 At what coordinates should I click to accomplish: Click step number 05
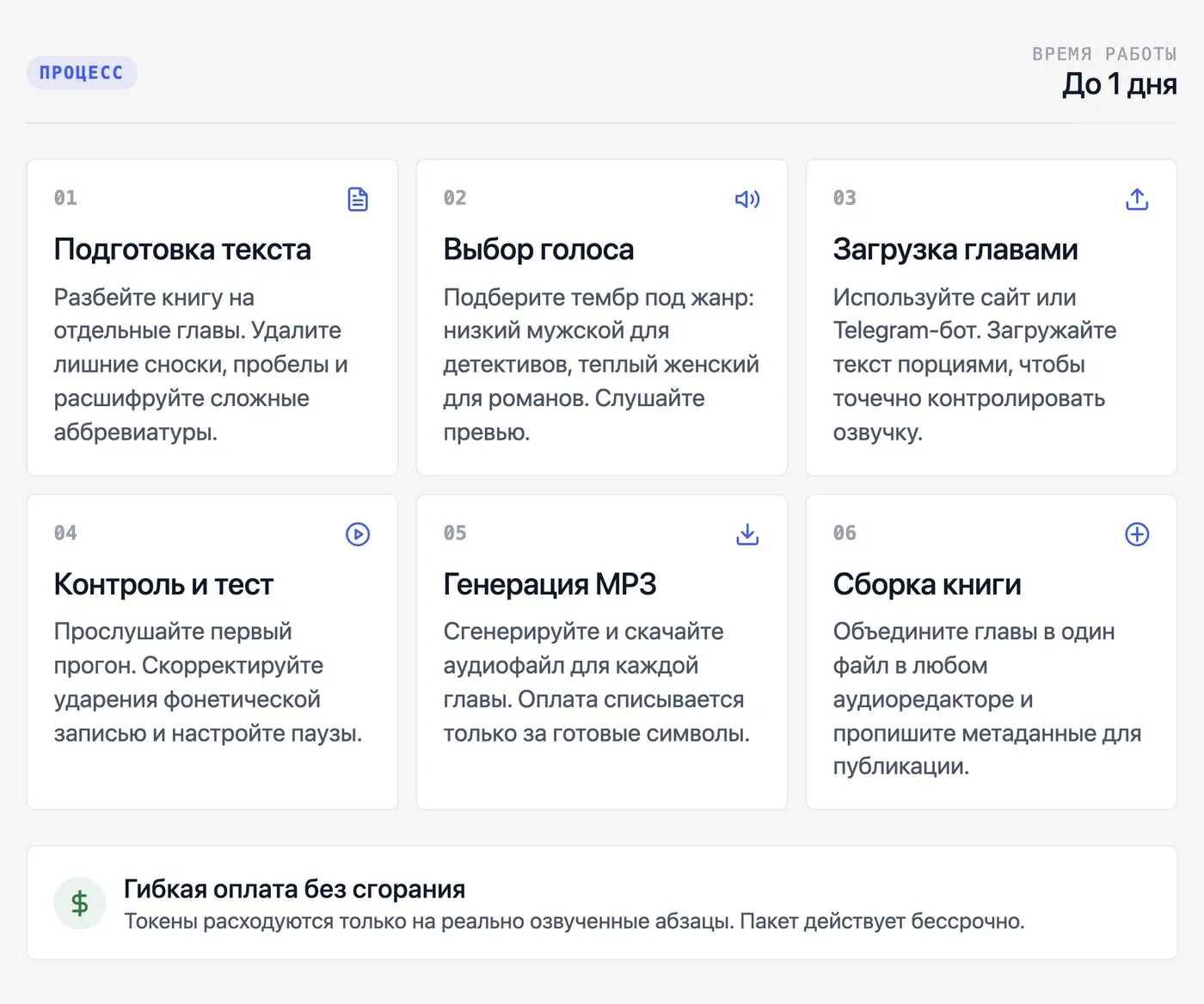pyautogui.click(x=455, y=533)
